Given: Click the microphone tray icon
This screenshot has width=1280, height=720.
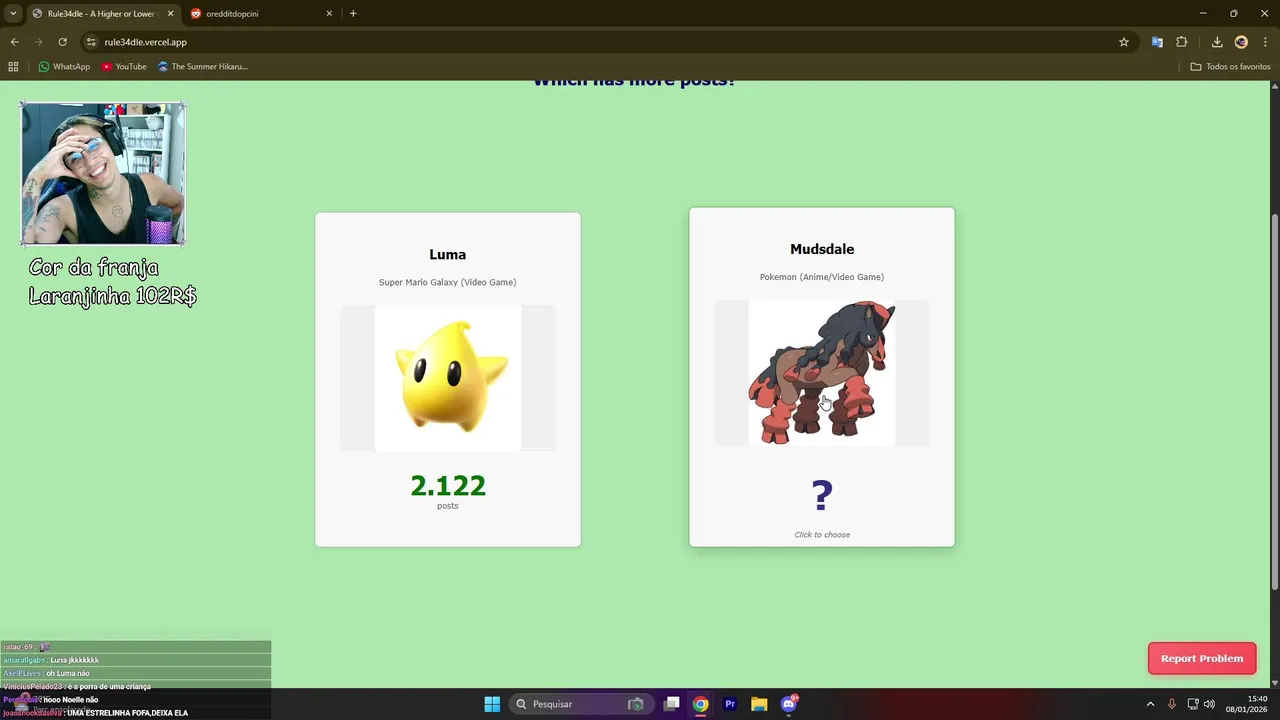Looking at the screenshot, I should 1172,704.
